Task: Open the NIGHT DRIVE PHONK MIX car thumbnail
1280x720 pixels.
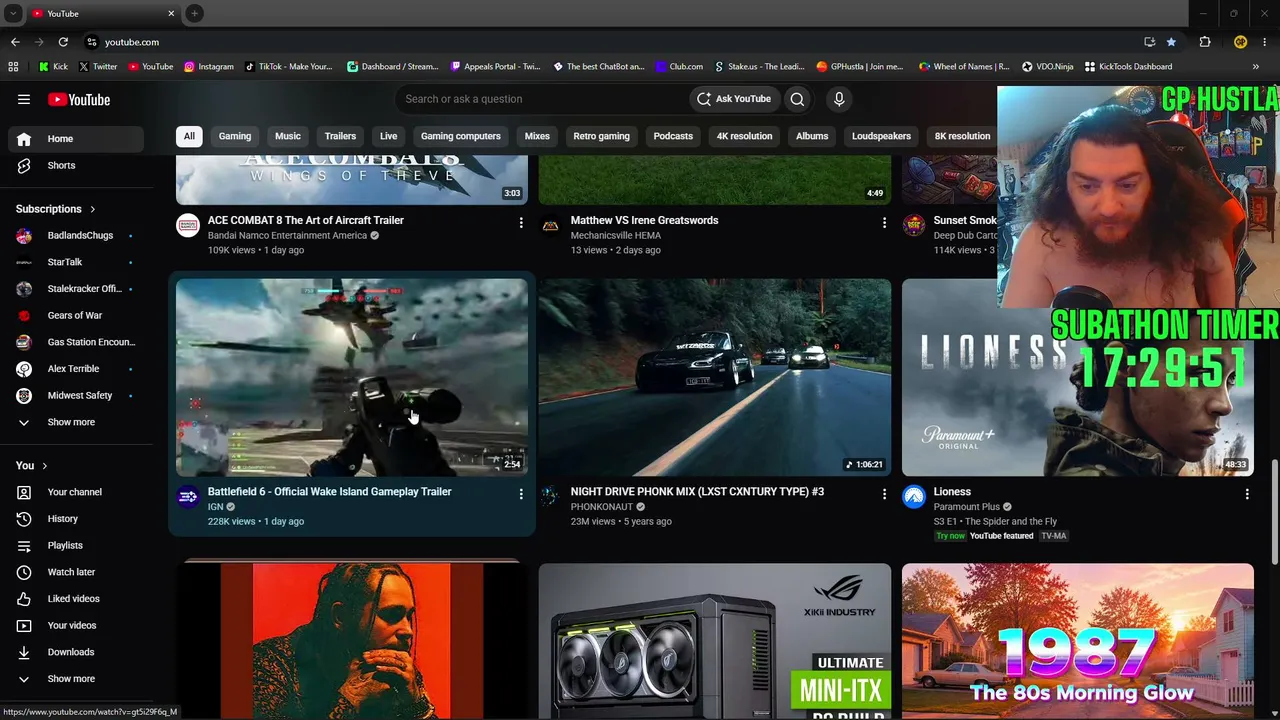Action: [715, 377]
